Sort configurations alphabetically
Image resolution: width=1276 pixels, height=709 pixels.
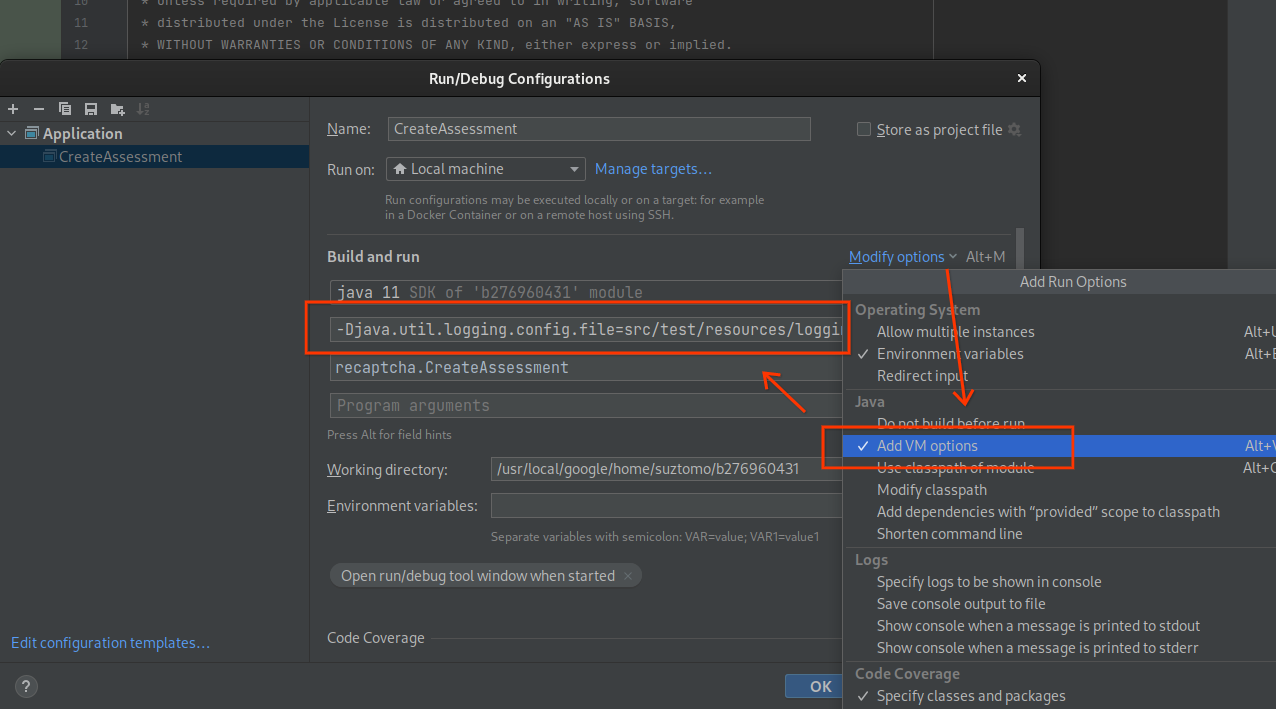[143, 109]
